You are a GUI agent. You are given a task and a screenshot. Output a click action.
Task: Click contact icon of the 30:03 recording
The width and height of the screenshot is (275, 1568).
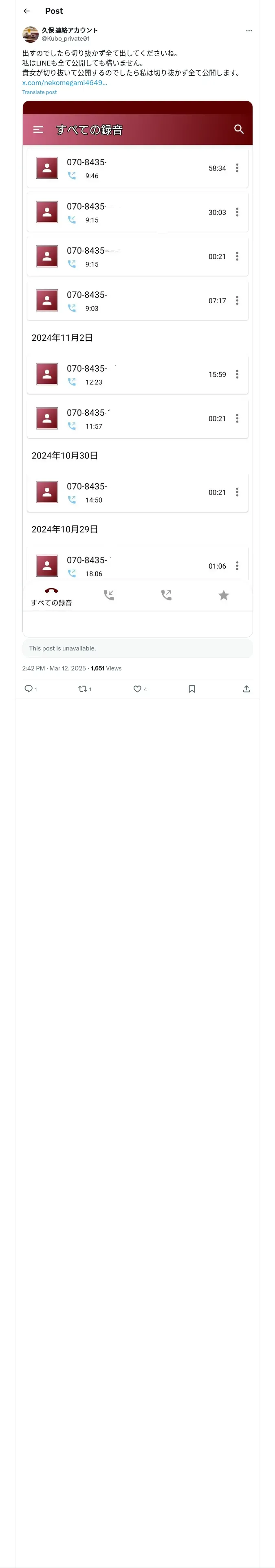(x=47, y=212)
